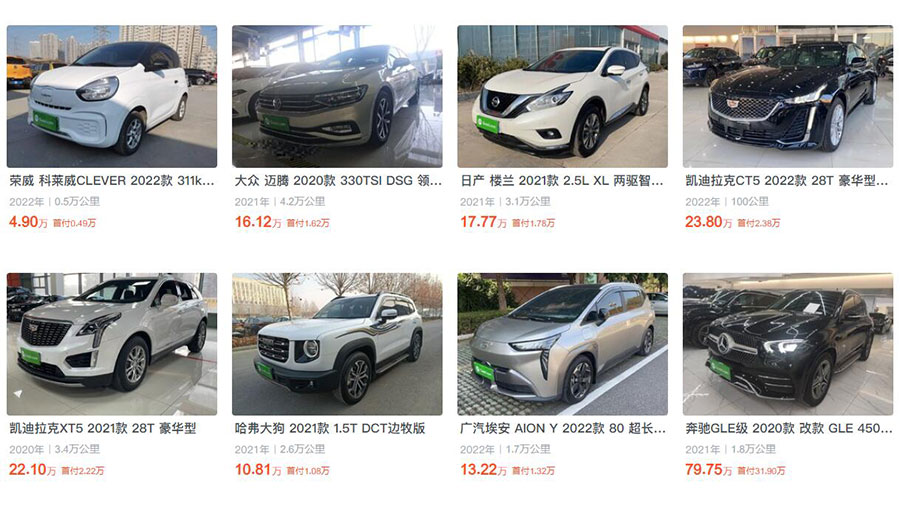
Task: Open the Volkswagen Magotan car photo
Action: pos(337,96)
